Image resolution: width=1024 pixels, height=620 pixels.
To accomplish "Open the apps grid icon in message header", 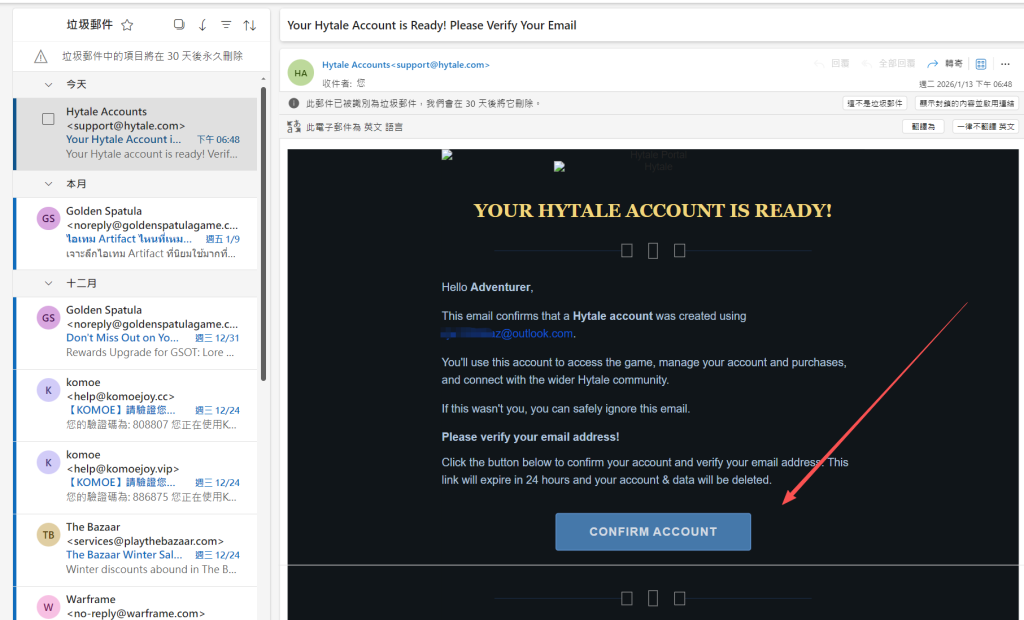I will 981,63.
